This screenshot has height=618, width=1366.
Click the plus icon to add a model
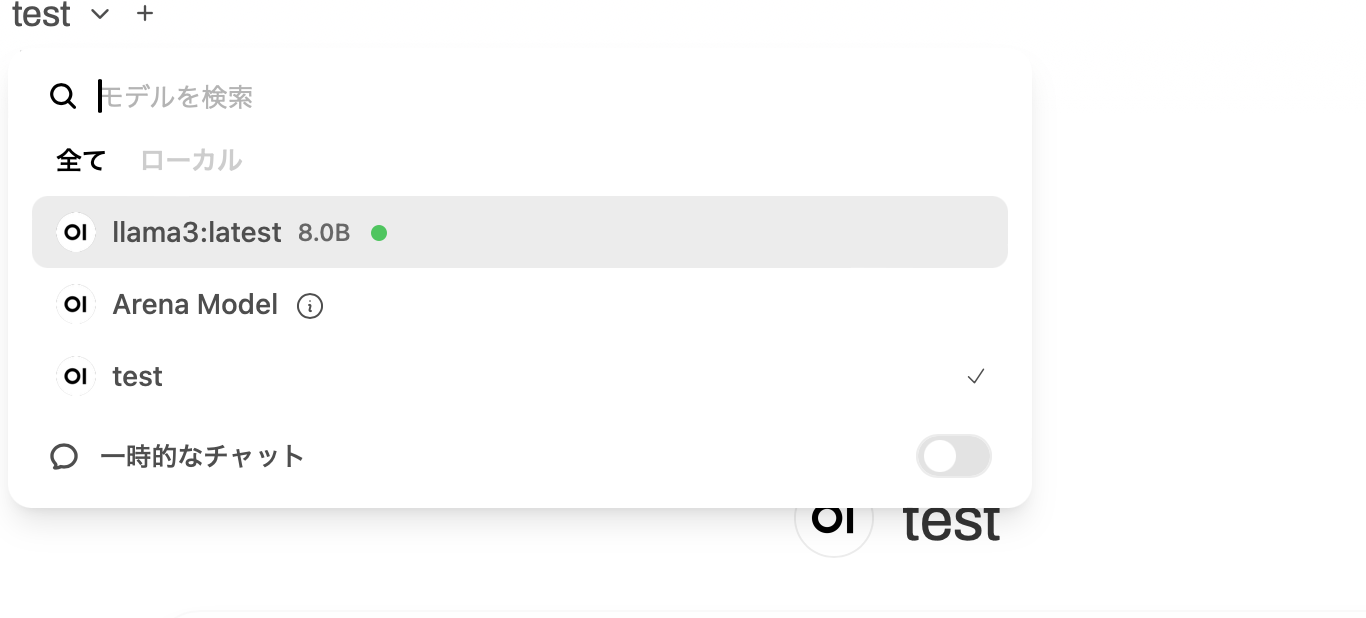pos(145,14)
